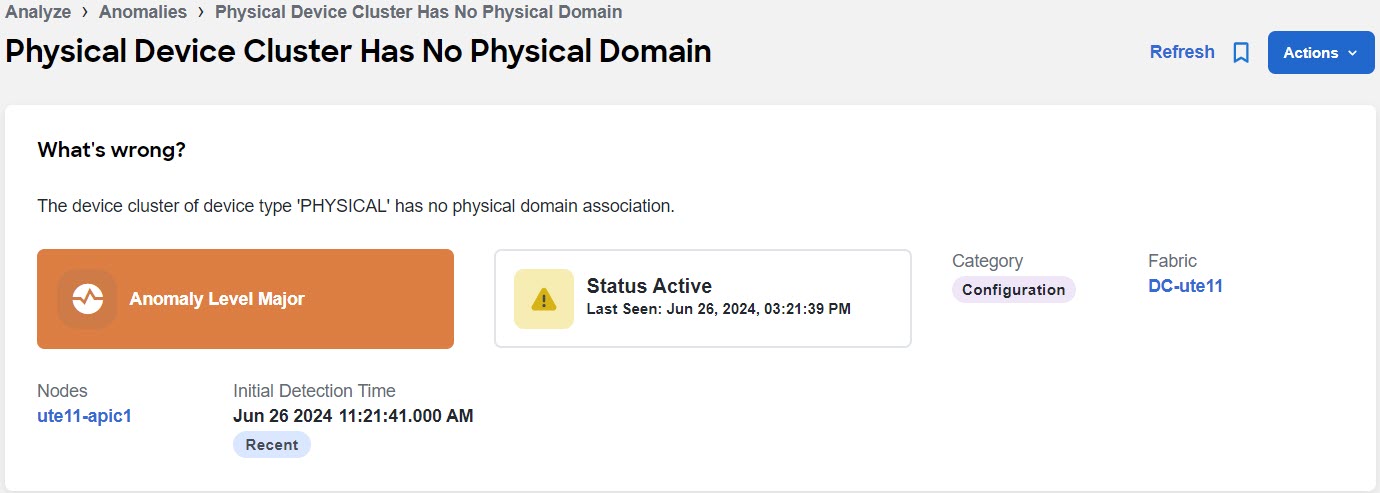The image size is (1380, 493).
Task: Click current breadcrumb Physical Device Cluster item
Action: (x=419, y=12)
